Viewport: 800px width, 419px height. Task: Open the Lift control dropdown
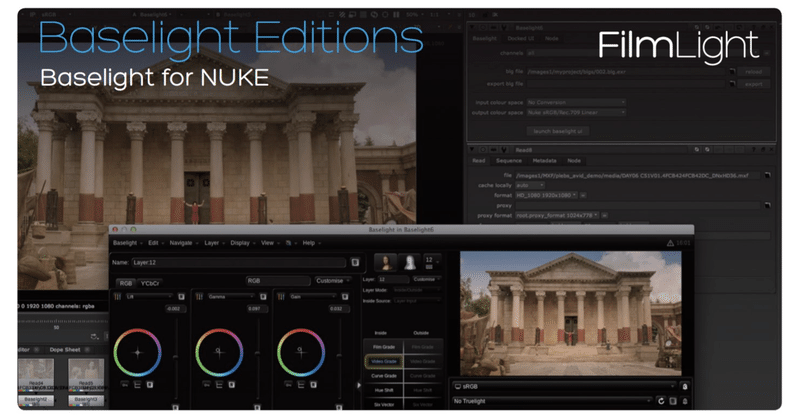click(149, 297)
